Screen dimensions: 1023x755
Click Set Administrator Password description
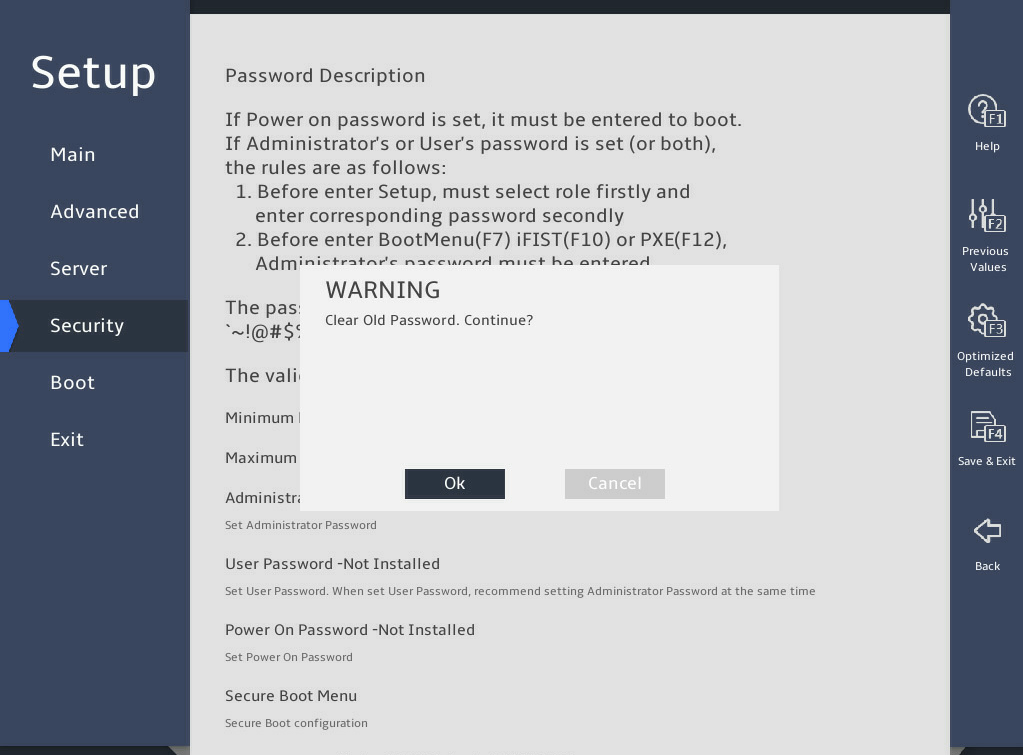pyautogui.click(x=301, y=525)
